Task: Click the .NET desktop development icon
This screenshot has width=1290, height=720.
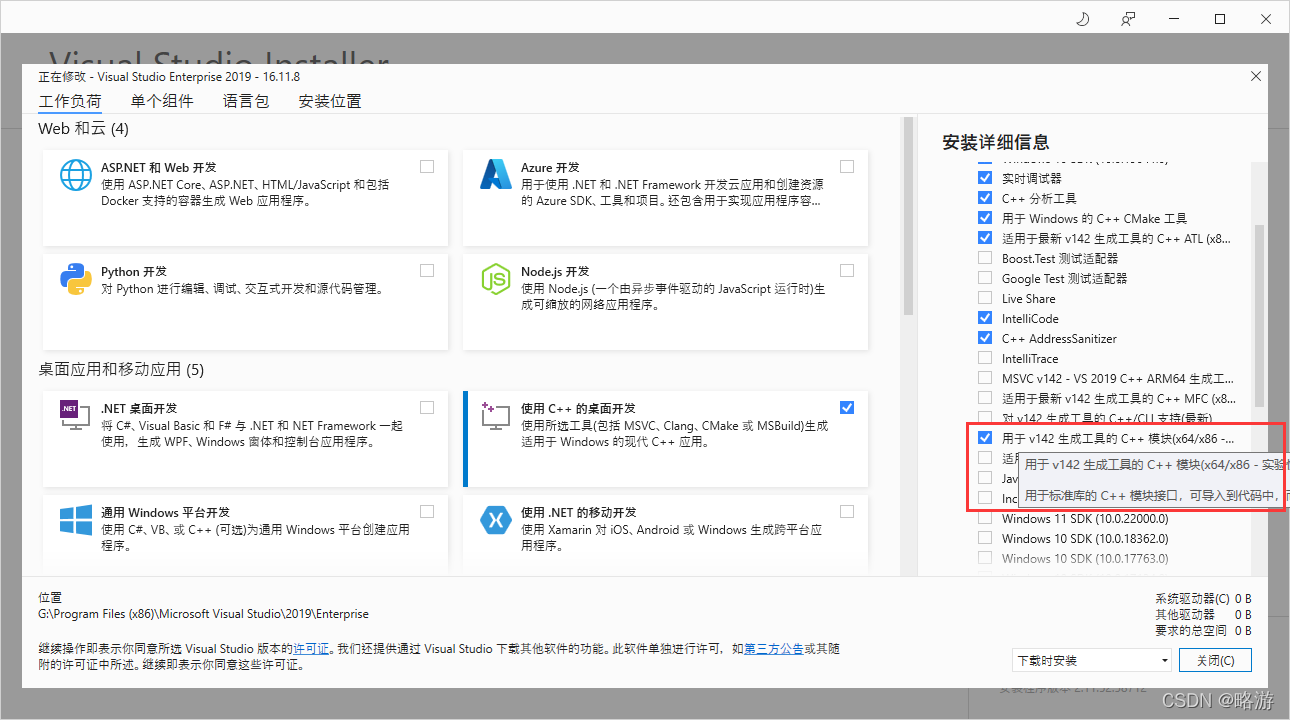Action: click(x=76, y=416)
